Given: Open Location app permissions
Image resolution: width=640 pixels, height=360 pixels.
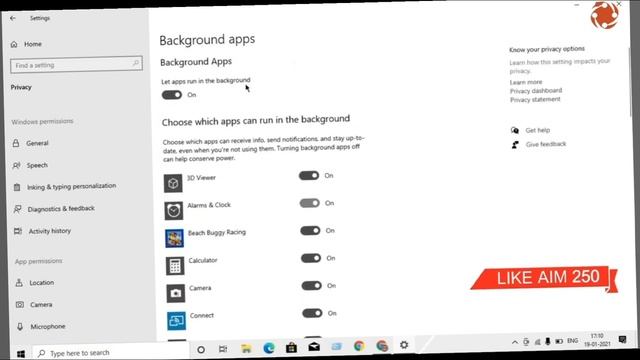Looking at the screenshot, I should click(x=41, y=282).
